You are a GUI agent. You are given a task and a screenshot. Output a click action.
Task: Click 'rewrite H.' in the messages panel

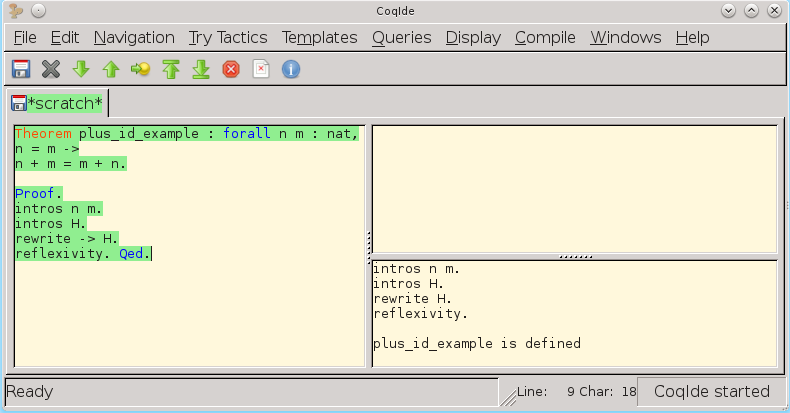(412, 299)
